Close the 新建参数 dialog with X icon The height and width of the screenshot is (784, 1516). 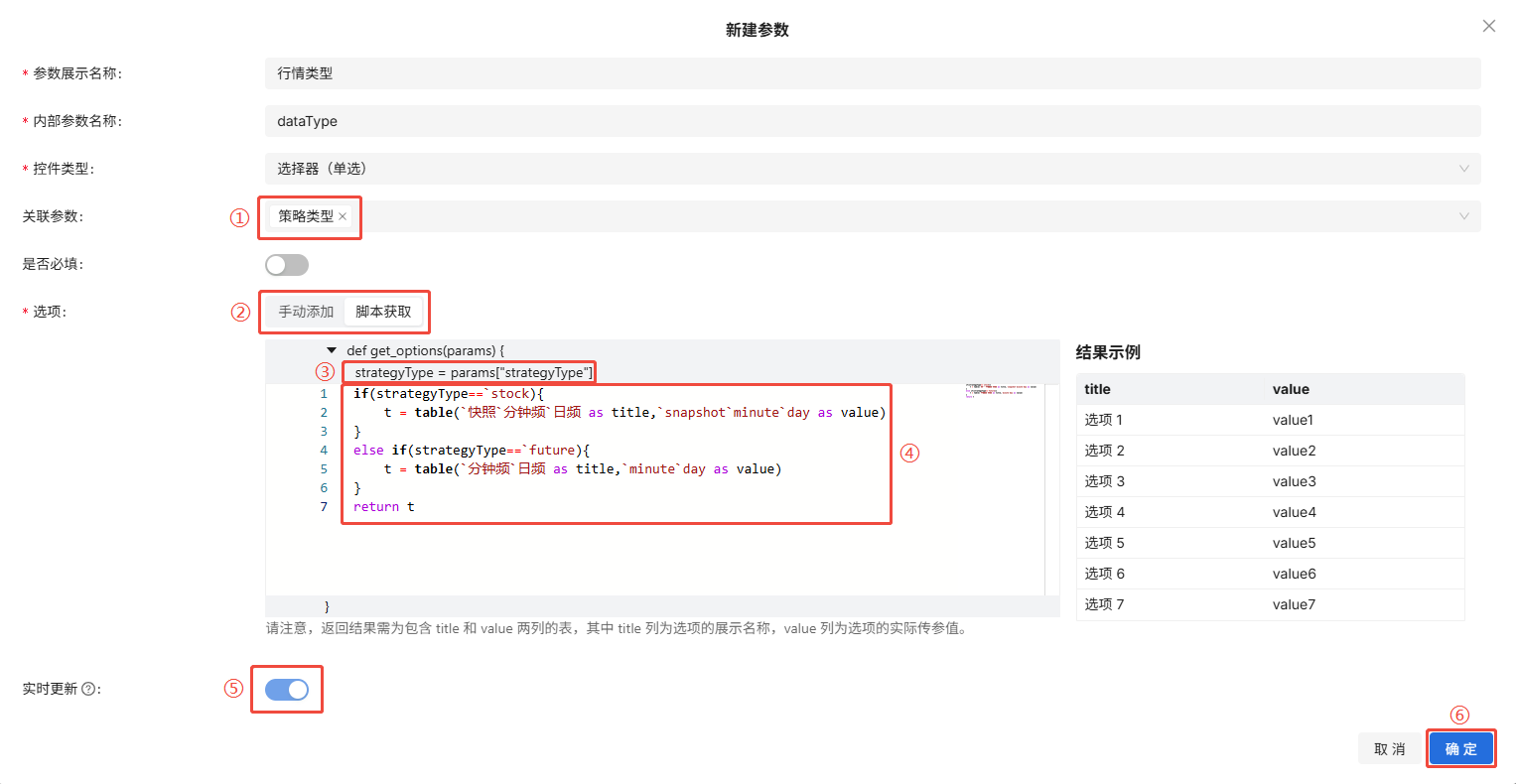(1488, 26)
